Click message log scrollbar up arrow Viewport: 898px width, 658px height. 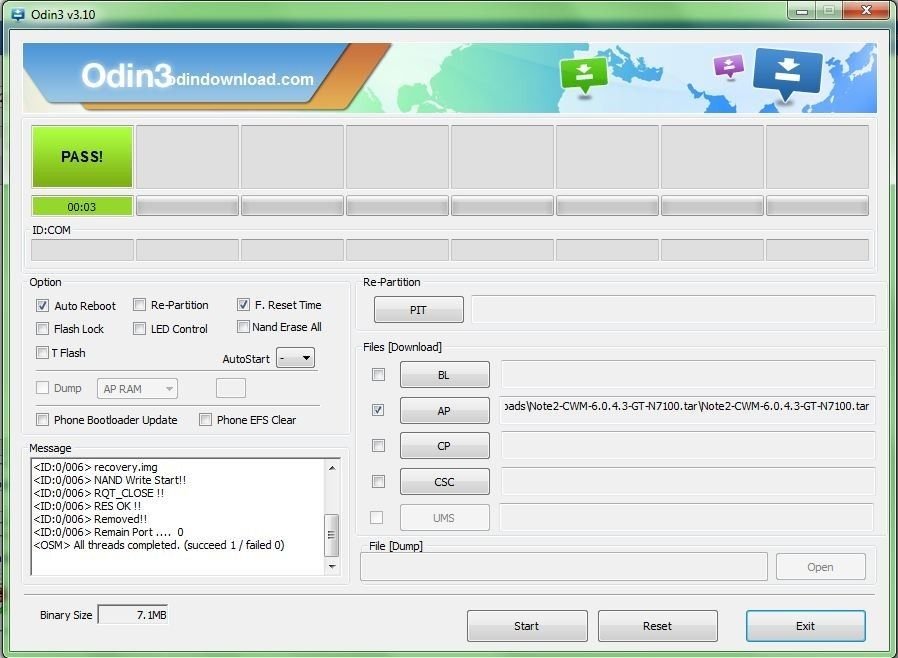[x=332, y=468]
